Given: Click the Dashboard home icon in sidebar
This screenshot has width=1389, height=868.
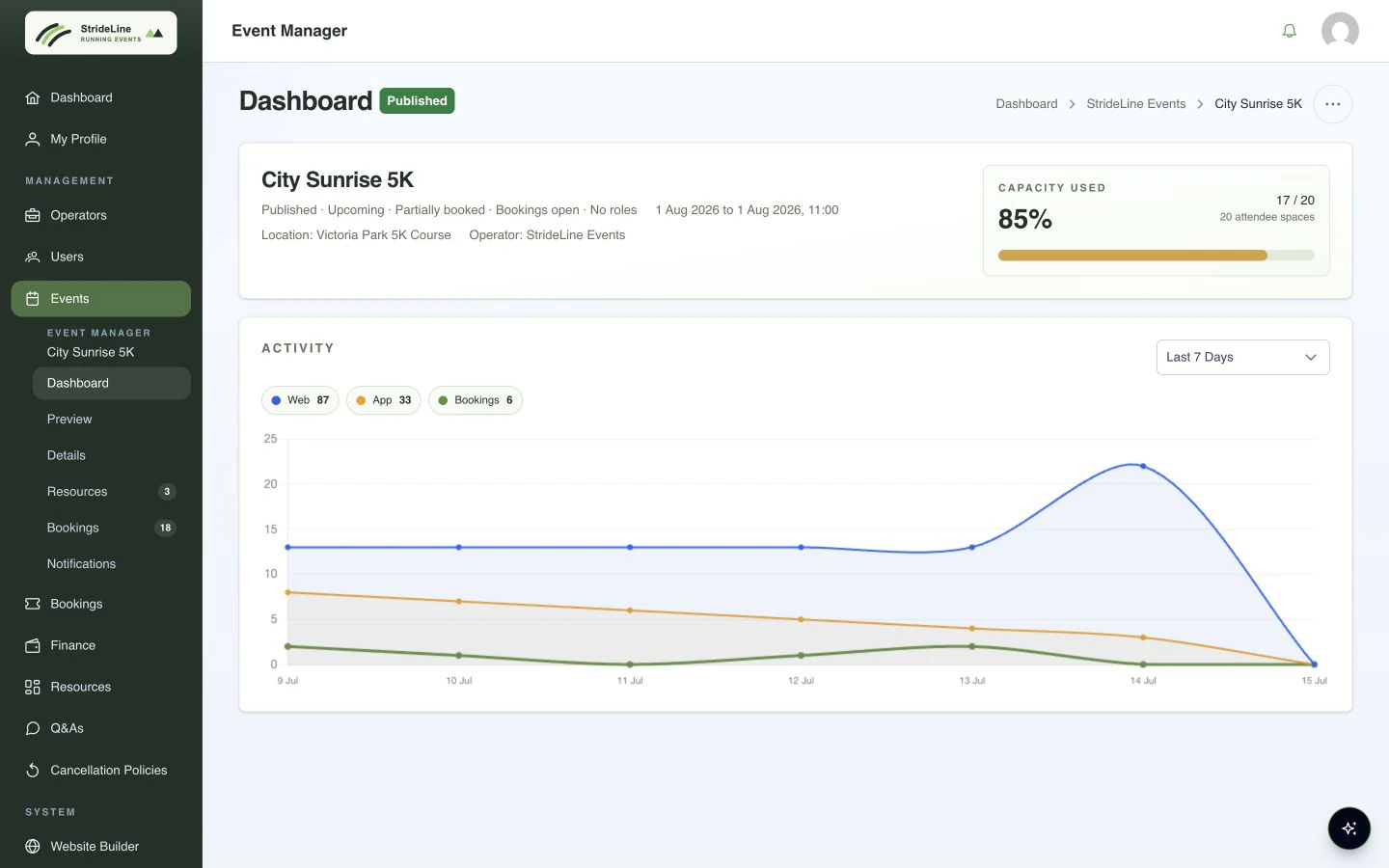Looking at the screenshot, I should tap(33, 97).
